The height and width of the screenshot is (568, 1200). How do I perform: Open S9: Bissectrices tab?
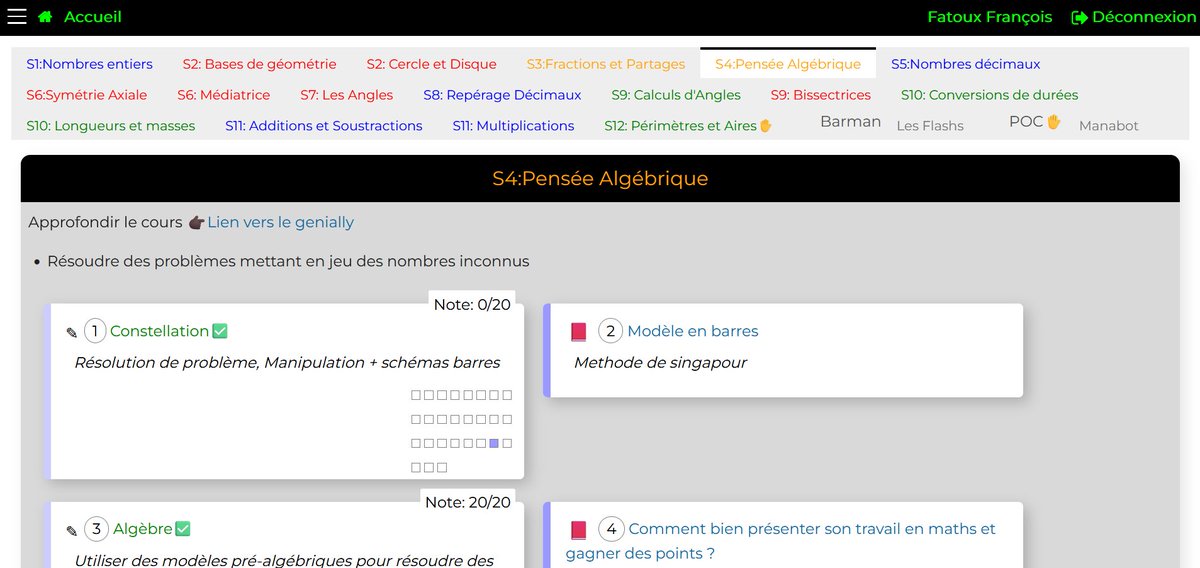click(x=821, y=95)
